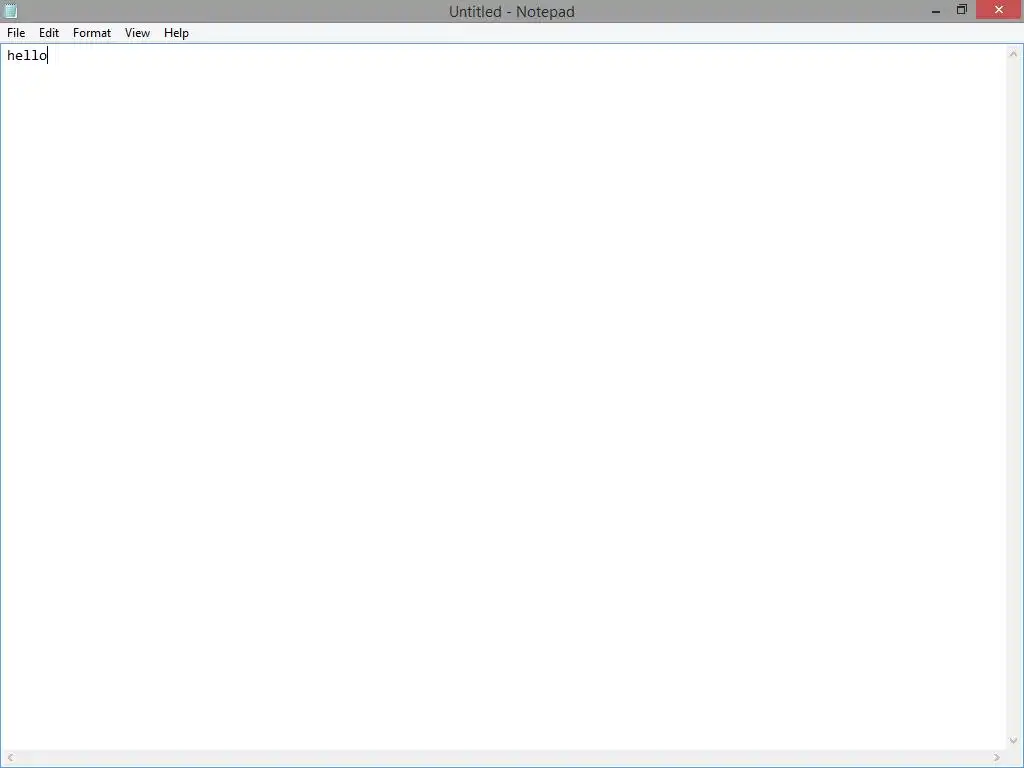Open the Edit menu
The width and height of the screenshot is (1024, 768).
[49, 33]
